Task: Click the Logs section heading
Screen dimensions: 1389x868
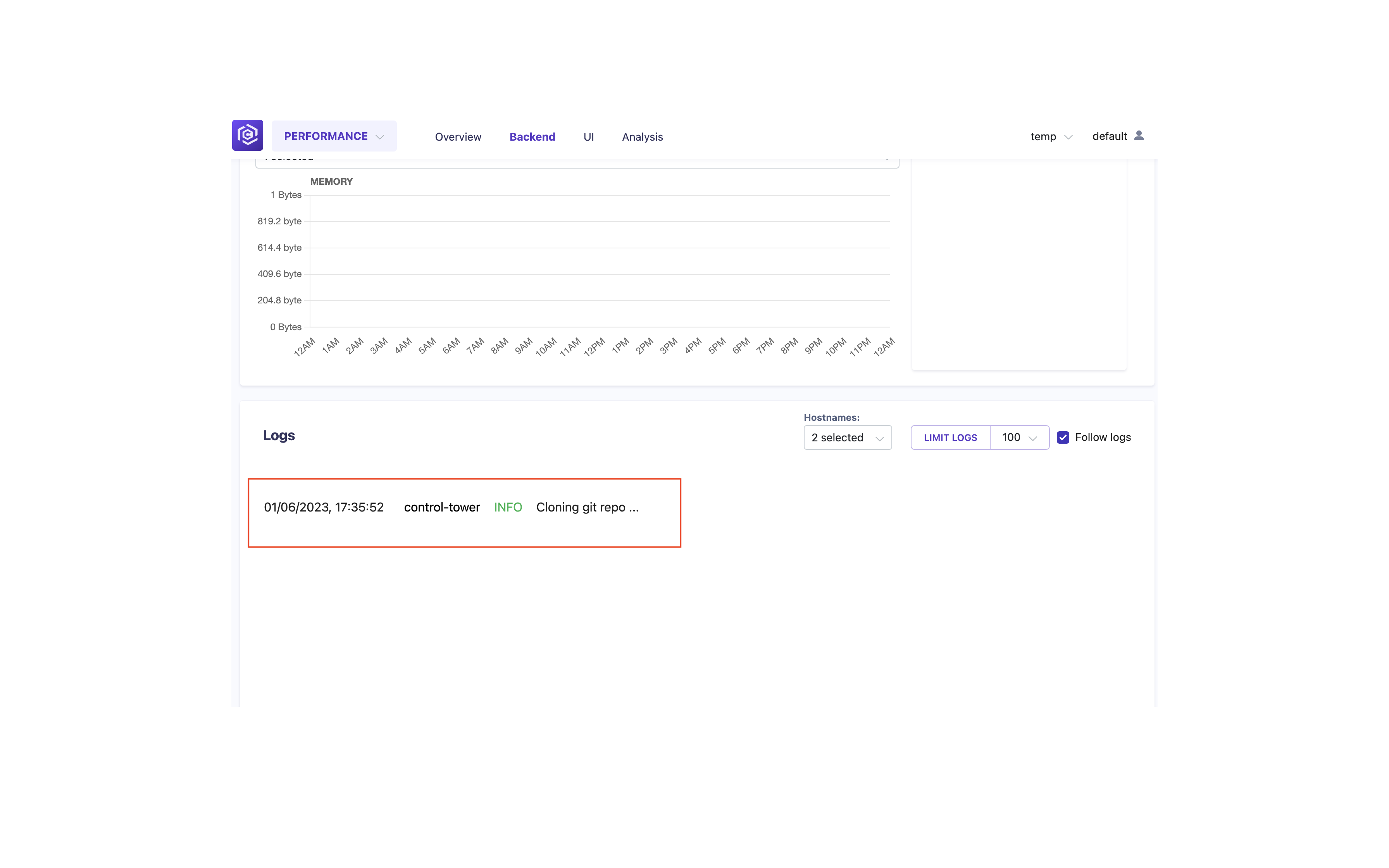Action: click(279, 436)
